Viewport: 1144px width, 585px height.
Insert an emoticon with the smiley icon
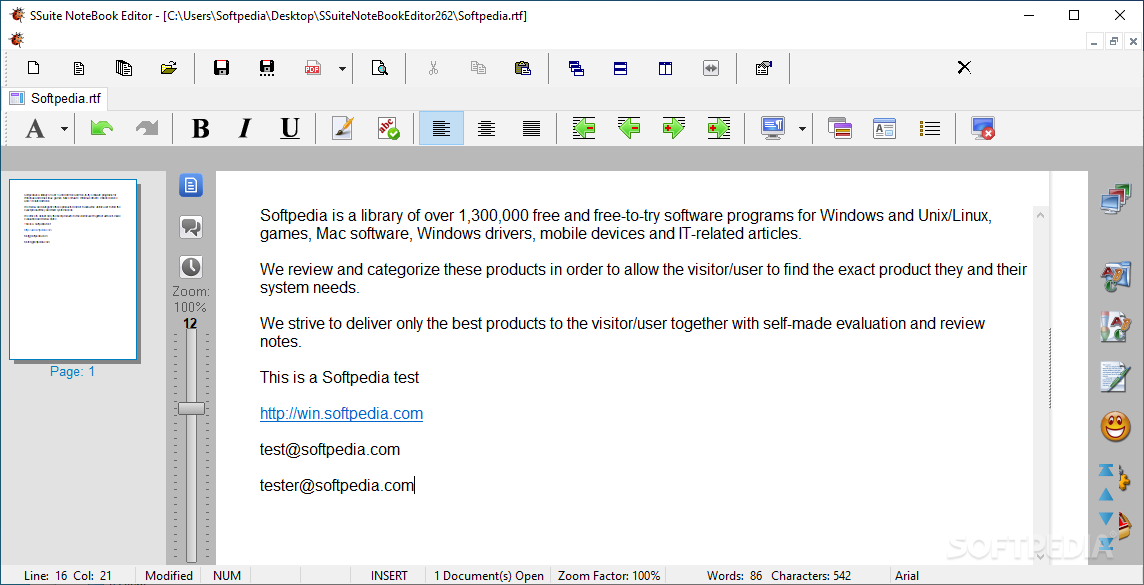pos(1115,426)
